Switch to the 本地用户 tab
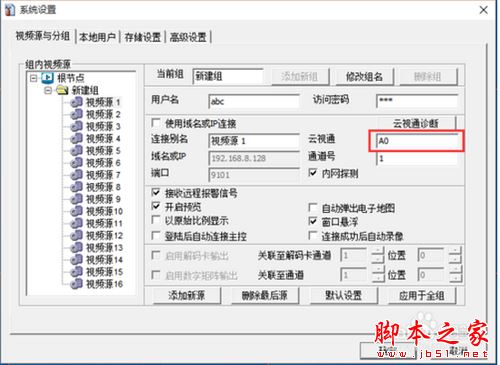 [x=97, y=37]
